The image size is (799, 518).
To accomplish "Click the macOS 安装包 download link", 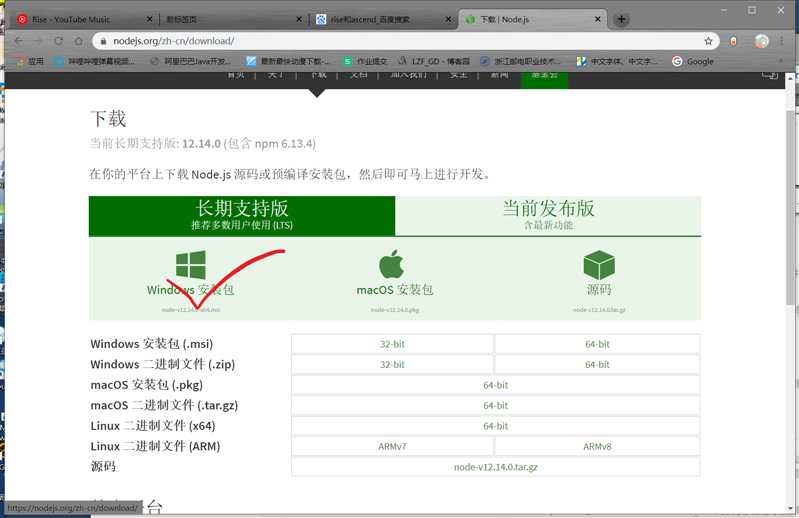I will point(395,290).
